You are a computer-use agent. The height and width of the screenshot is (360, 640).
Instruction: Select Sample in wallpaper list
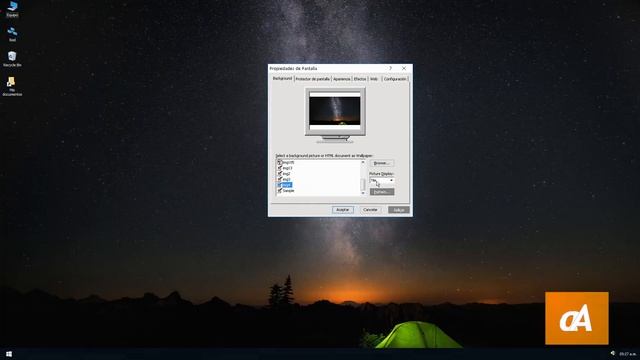click(x=286, y=191)
